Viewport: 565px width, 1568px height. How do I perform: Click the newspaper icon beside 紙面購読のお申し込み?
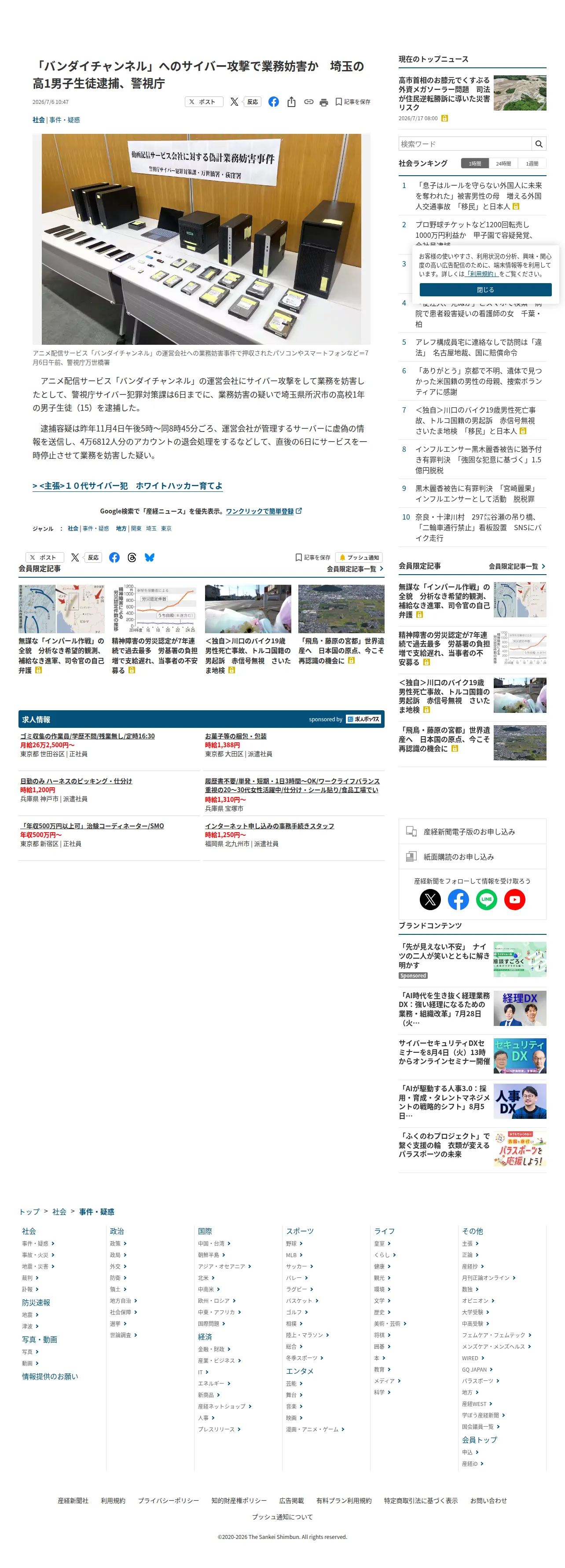(x=411, y=856)
